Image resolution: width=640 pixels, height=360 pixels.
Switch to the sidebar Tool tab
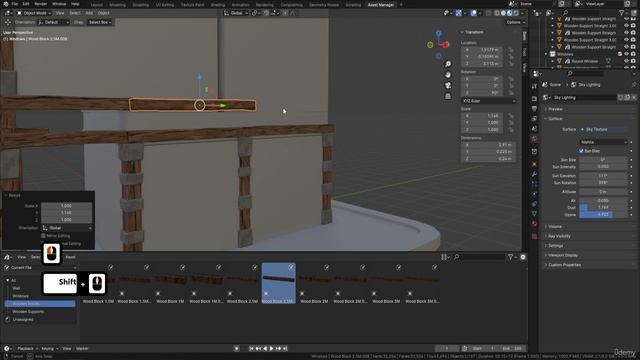[x=524, y=52]
